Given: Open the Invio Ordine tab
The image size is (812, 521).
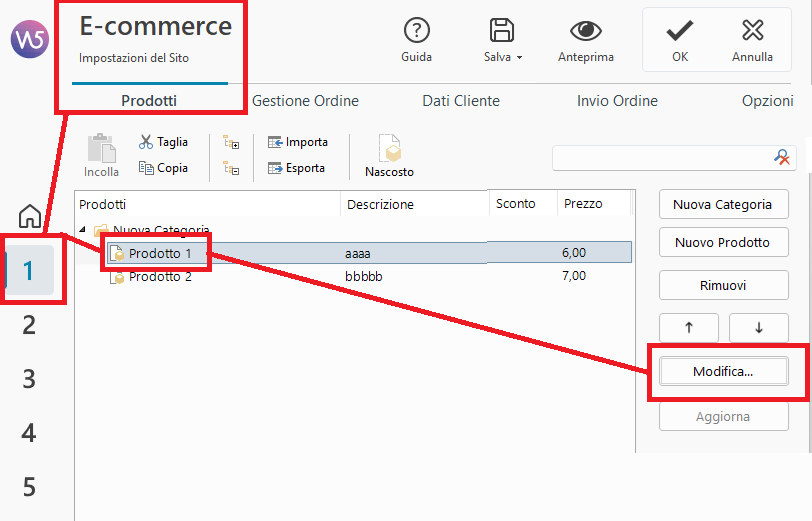Looking at the screenshot, I should pos(617,100).
